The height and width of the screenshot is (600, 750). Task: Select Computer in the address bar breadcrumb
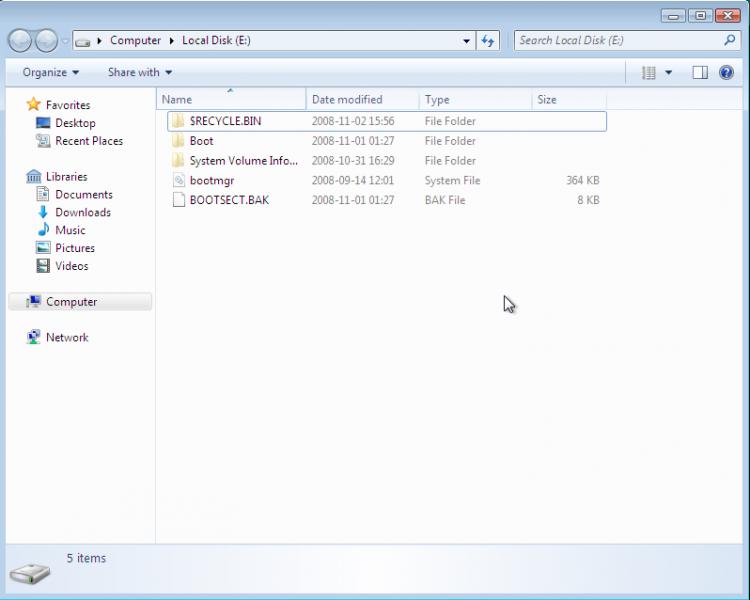[135, 41]
